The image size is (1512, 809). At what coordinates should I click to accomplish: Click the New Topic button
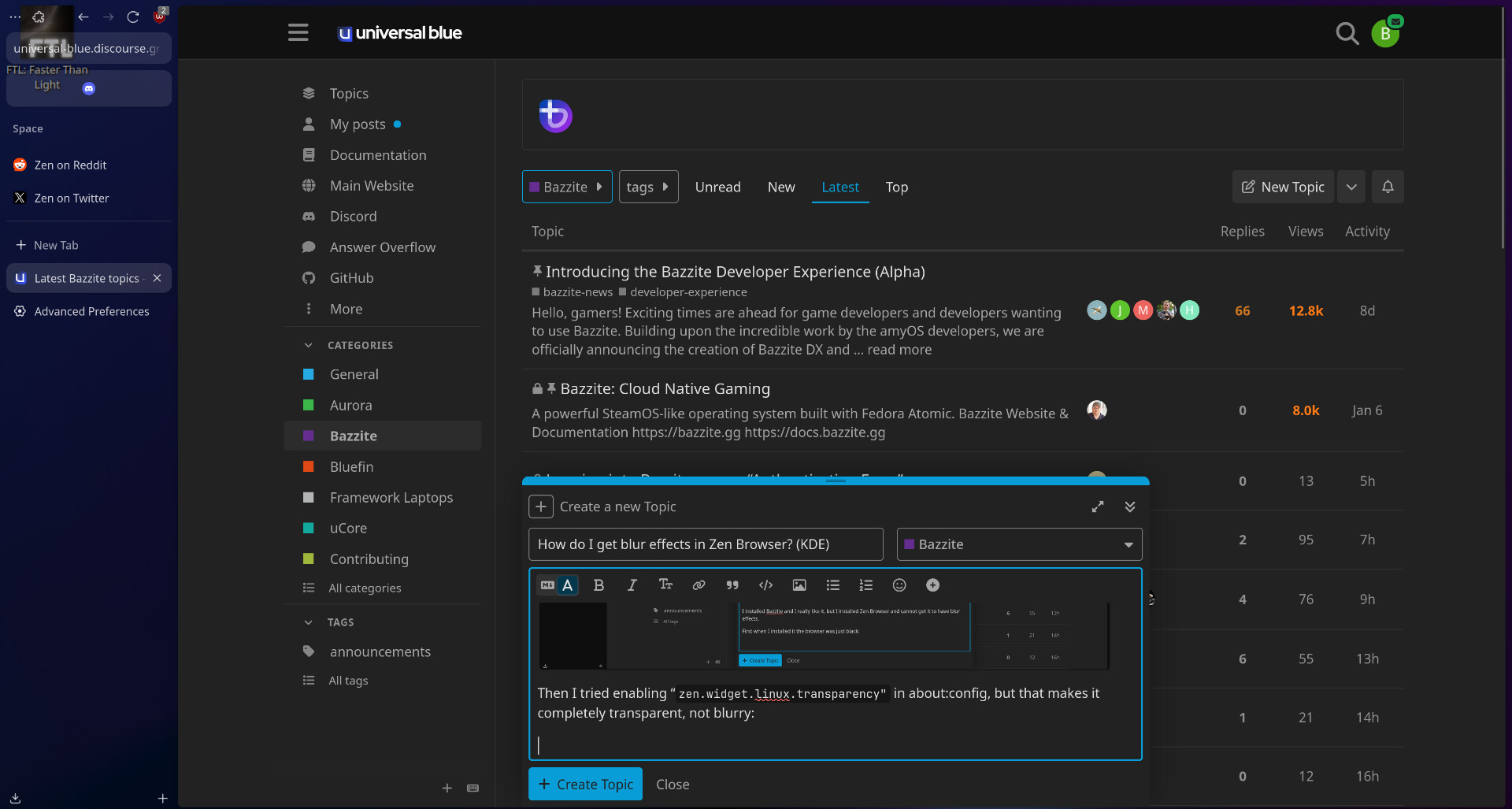click(x=1283, y=187)
